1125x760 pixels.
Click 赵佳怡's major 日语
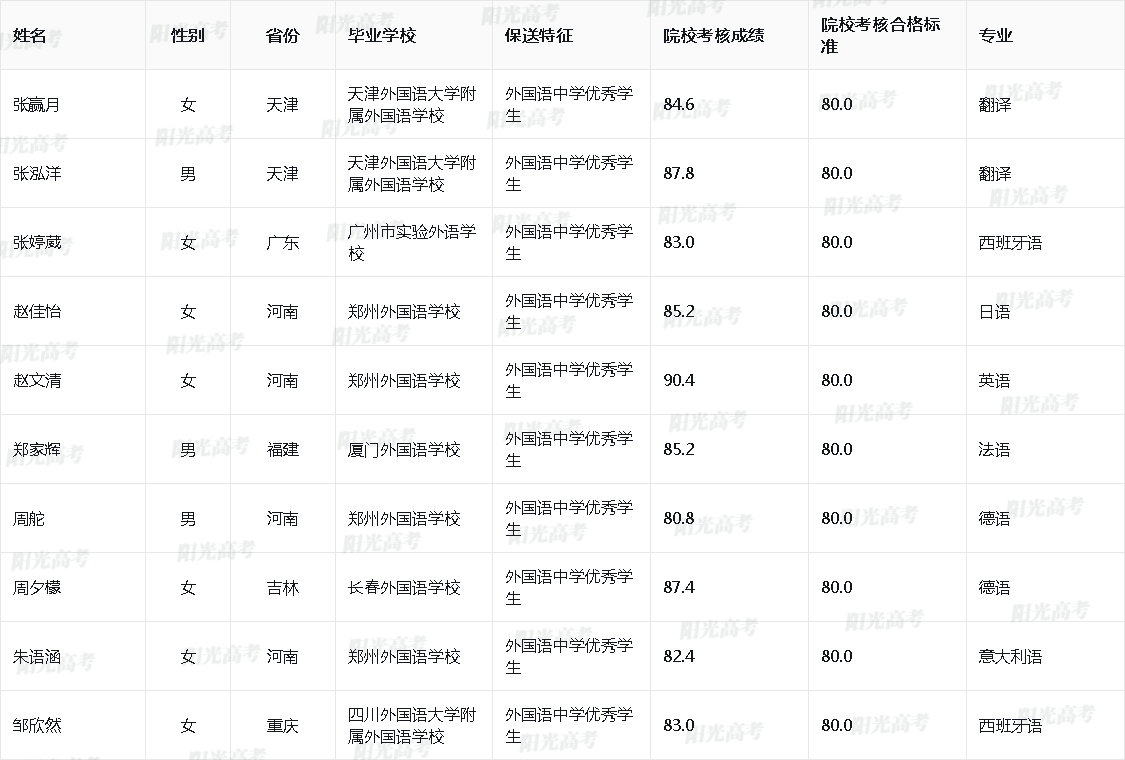pos(991,311)
